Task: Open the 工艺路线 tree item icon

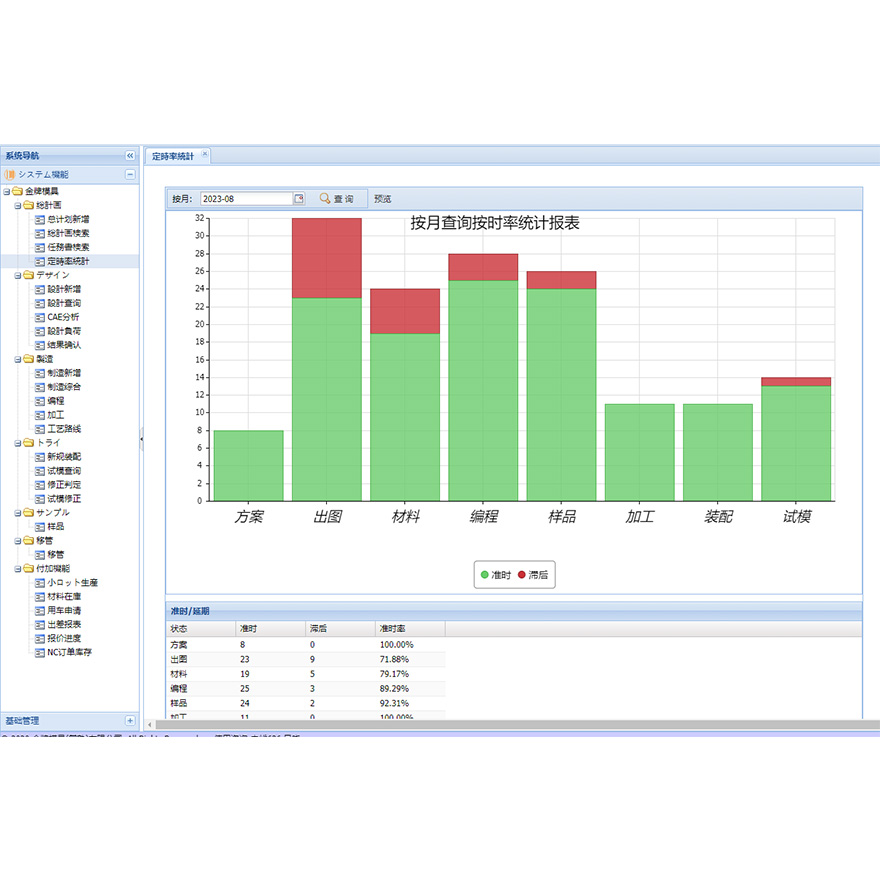Action: pos(40,429)
